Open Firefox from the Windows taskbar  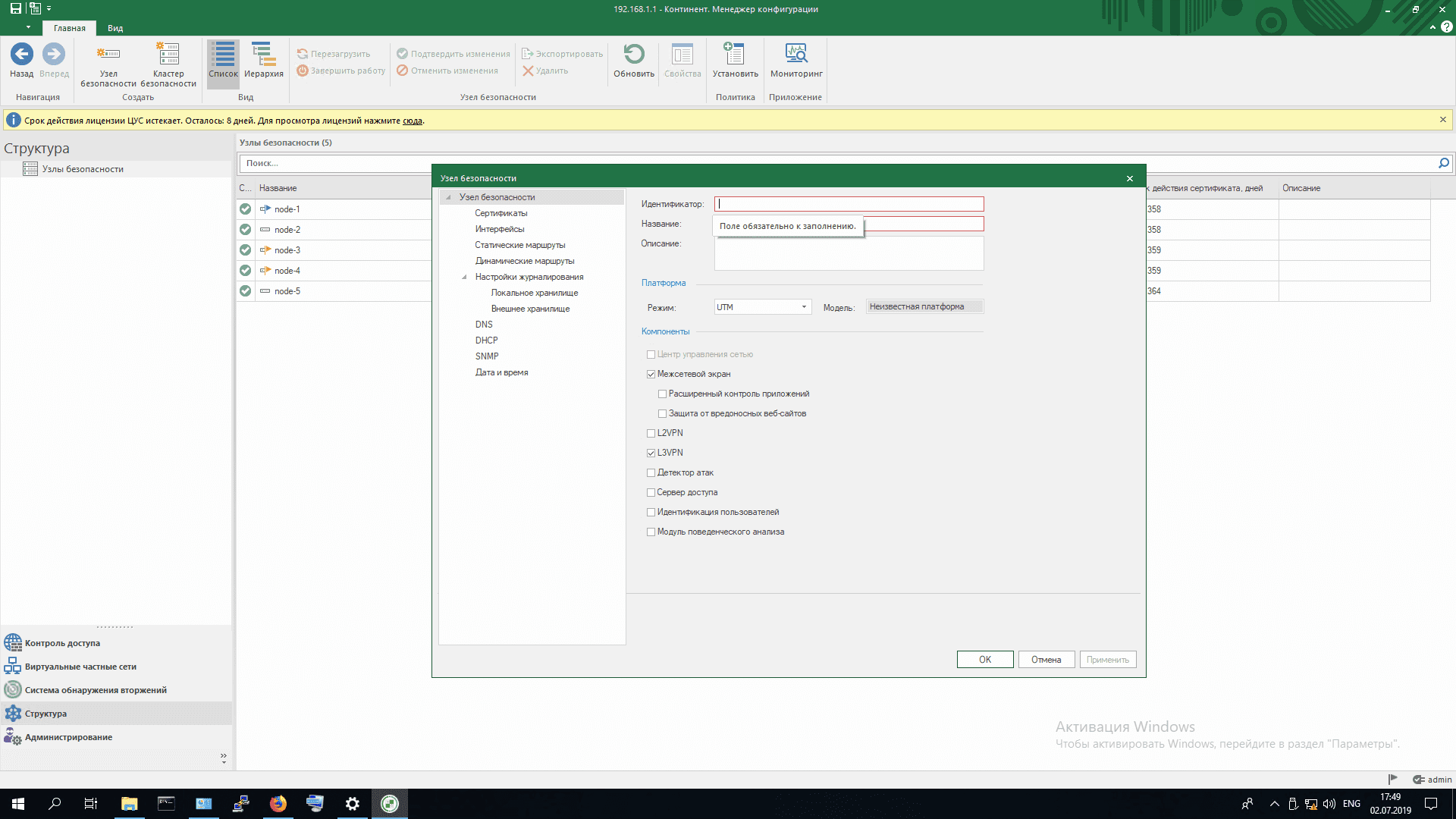pos(278,804)
